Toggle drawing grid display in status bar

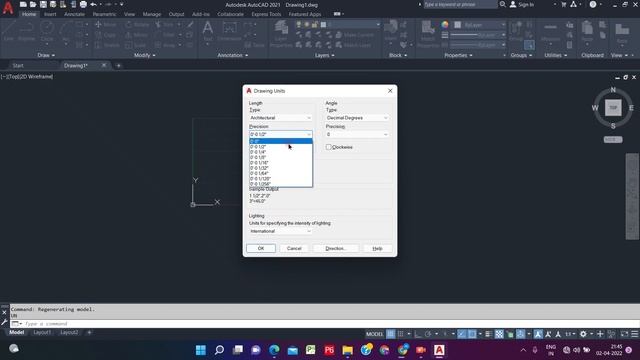391,334
